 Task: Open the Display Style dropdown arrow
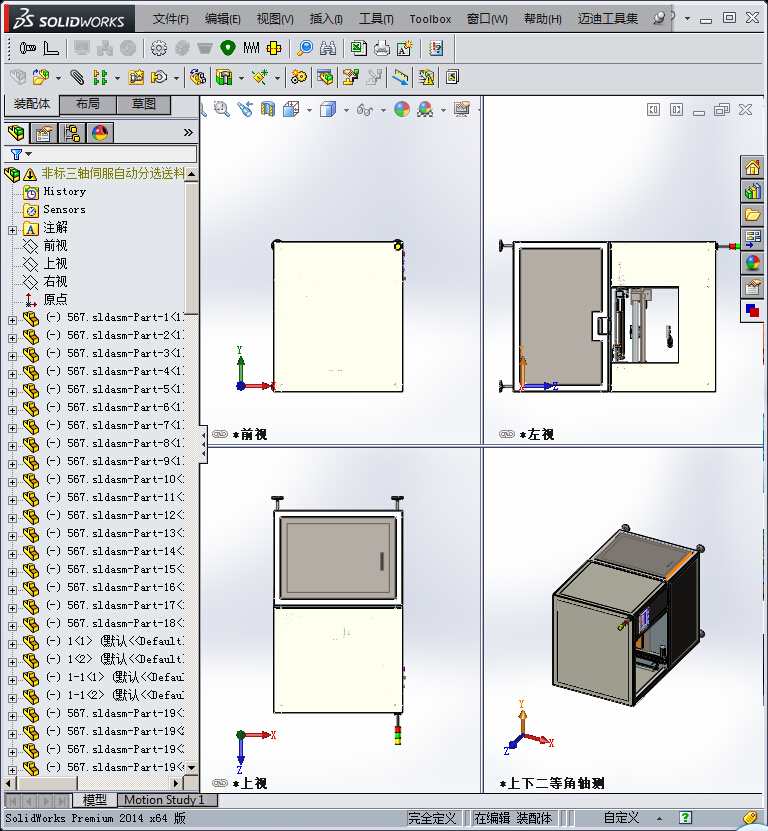point(346,110)
